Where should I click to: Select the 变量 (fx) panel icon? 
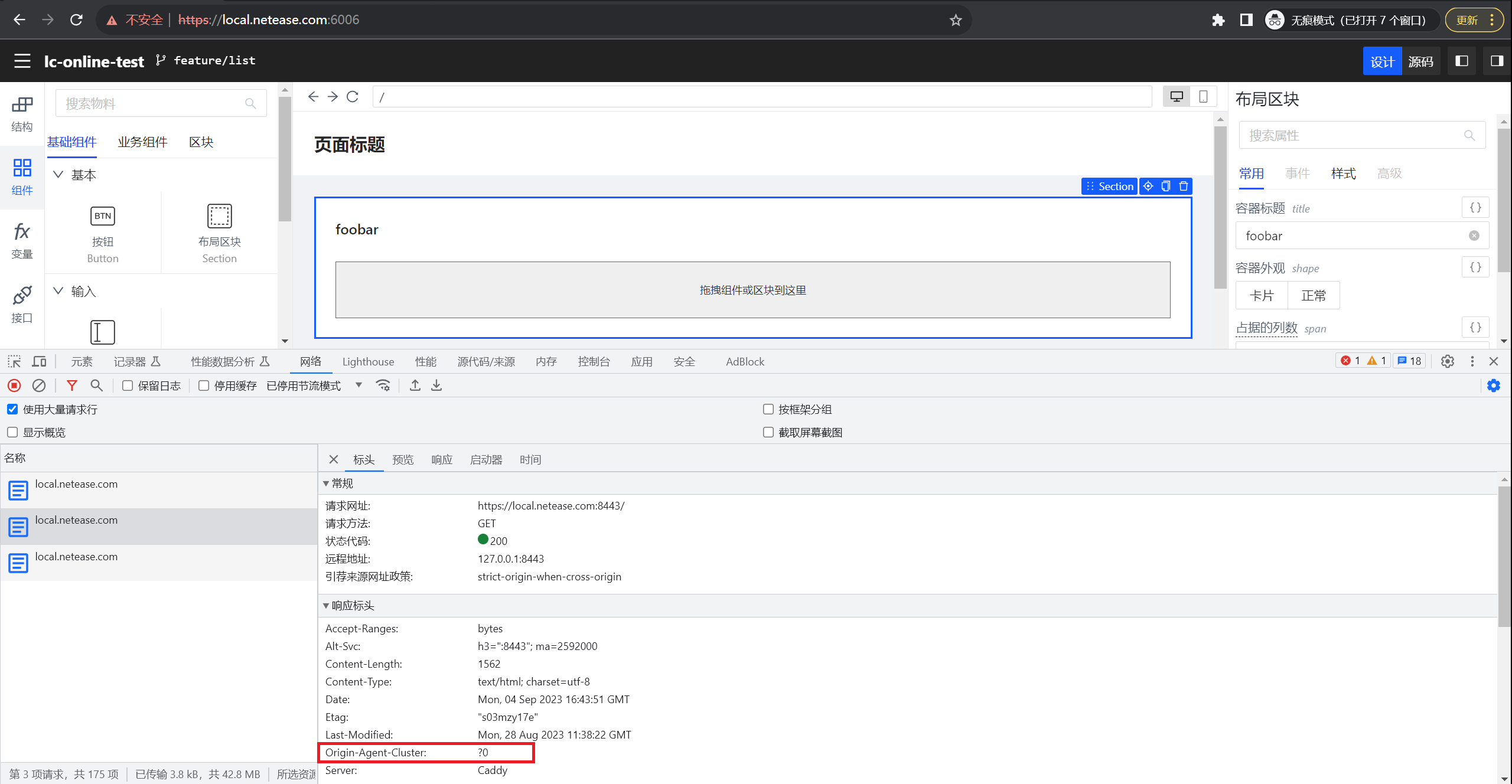click(x=22, y=240)
